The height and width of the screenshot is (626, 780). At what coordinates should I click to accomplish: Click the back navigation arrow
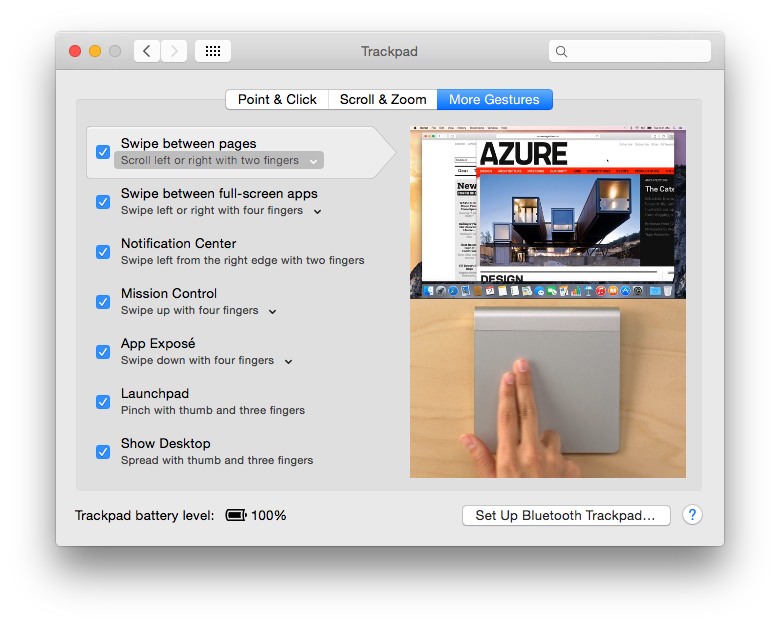coord(147,51)
